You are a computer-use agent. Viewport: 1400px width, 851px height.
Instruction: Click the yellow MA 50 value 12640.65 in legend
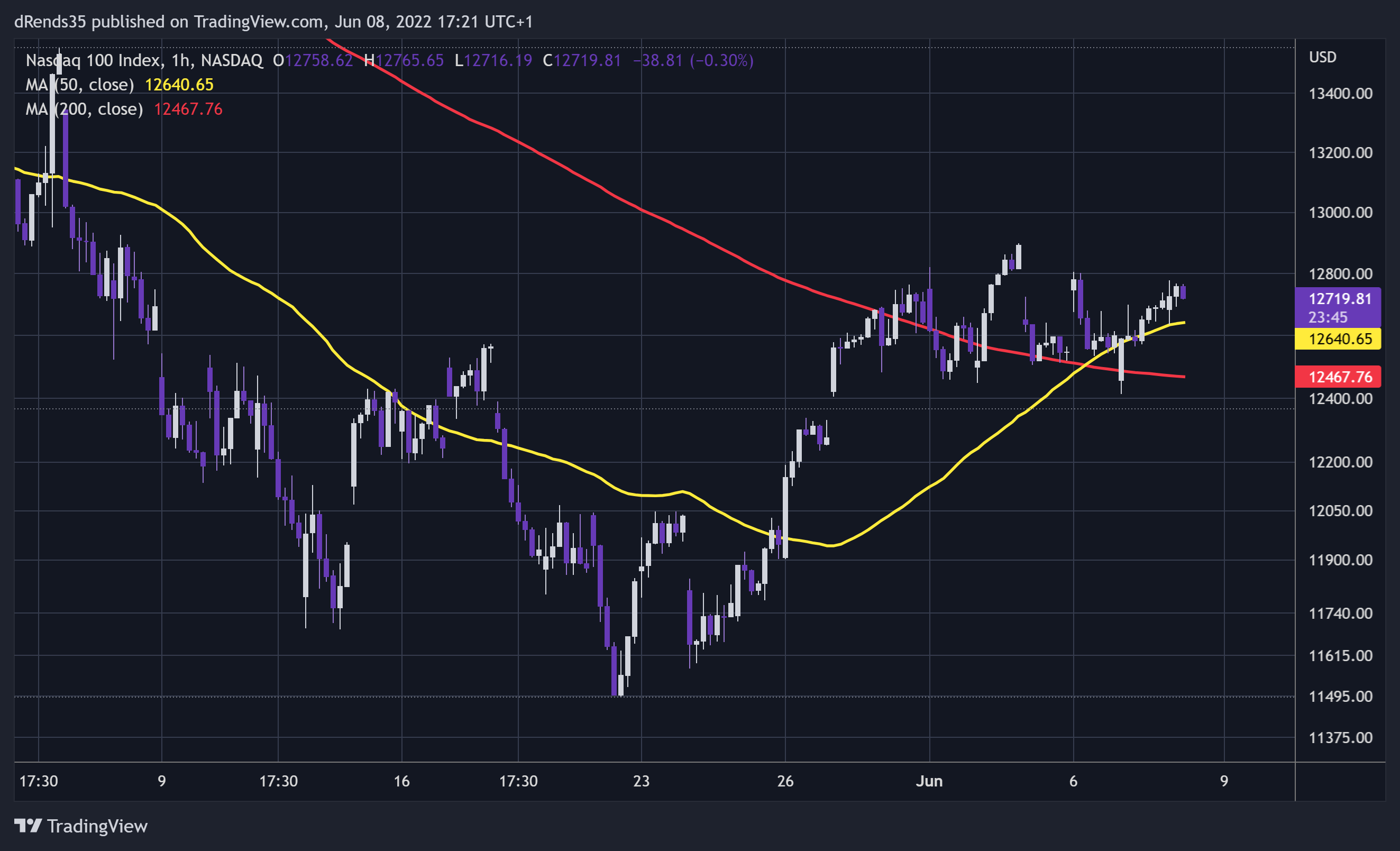click(179, 85)
